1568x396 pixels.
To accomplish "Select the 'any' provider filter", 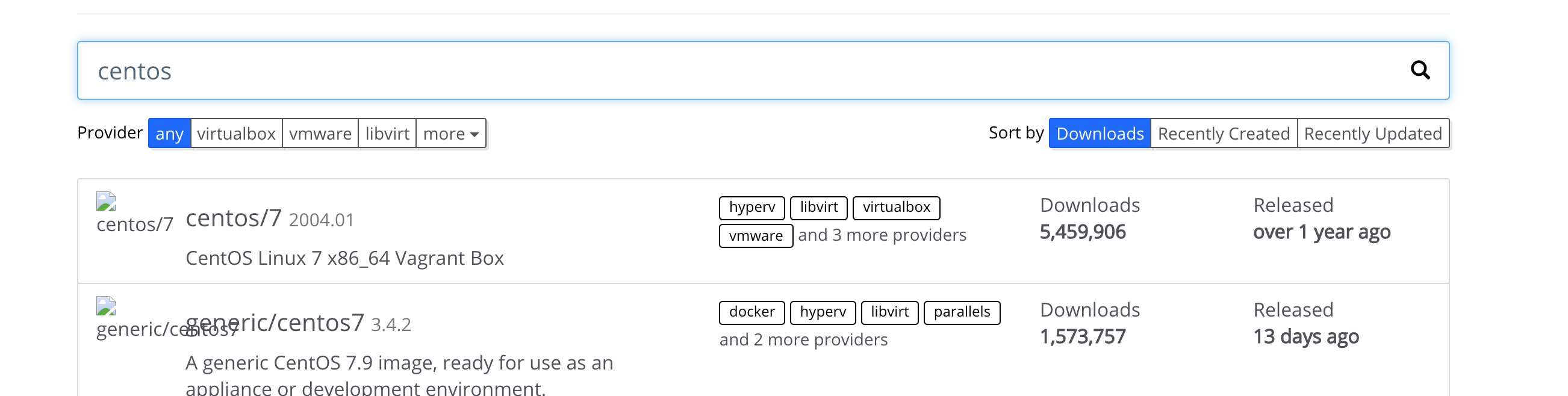I will [169, 133].
